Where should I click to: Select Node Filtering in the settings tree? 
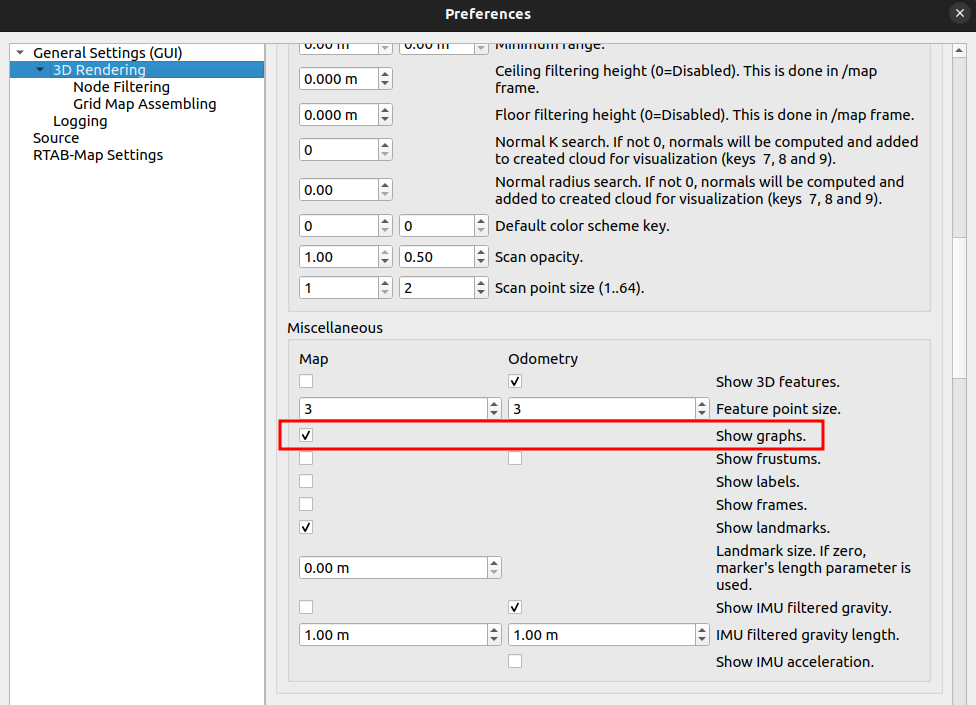tap(121, 87)
